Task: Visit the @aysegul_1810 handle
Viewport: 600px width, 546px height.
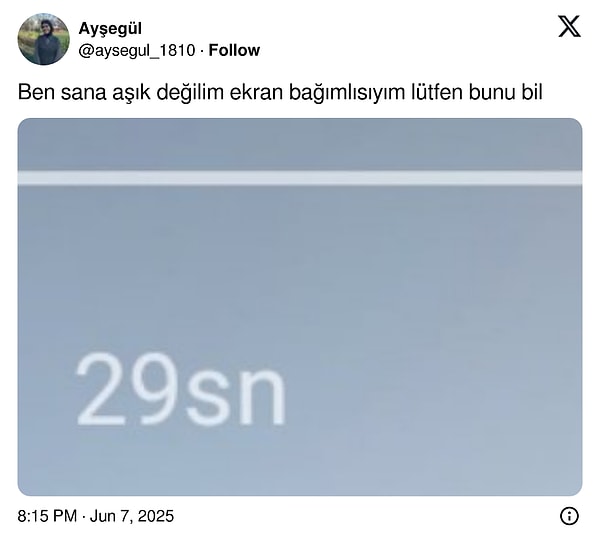Action: 137,51
